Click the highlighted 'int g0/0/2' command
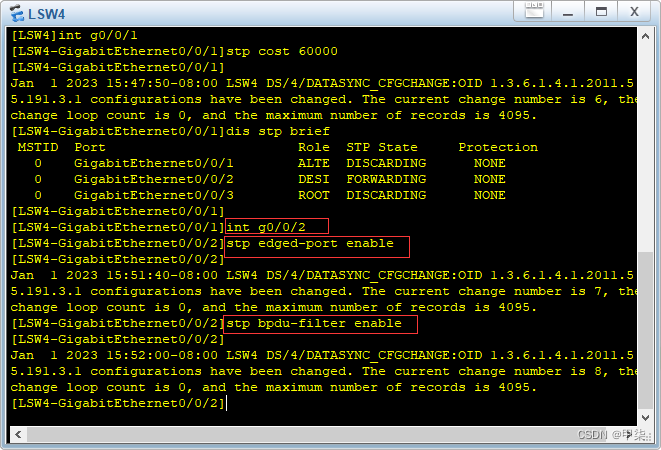The width and height of the screenshot is (661, 450). 266,227
